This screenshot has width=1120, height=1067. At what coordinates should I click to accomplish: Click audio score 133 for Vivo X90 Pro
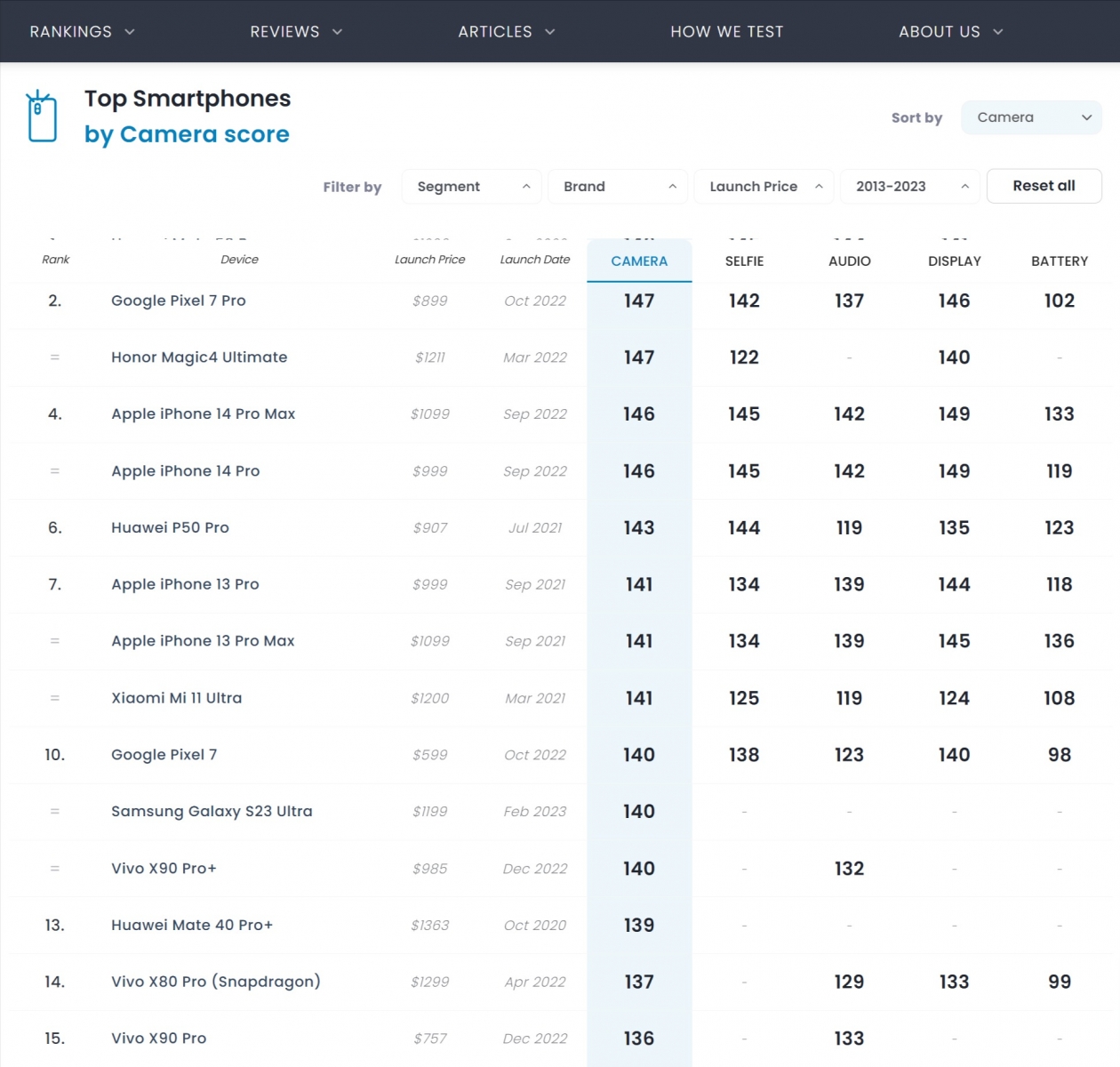(849, 1039)
